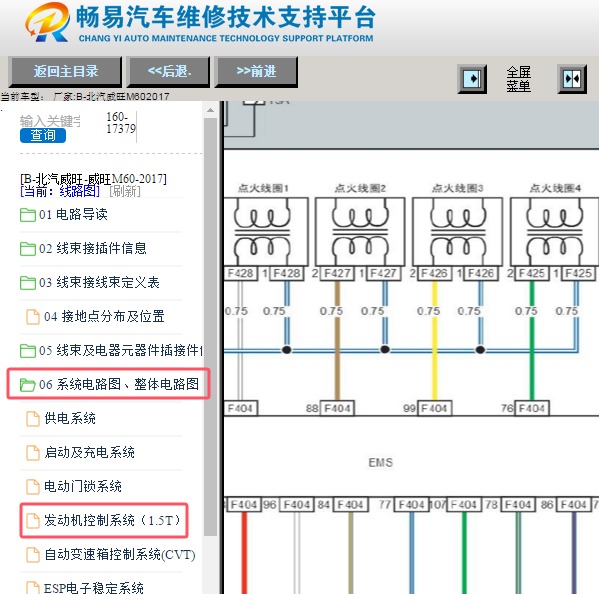Click the collapse-panel arrows icon button

pos(572,79)
